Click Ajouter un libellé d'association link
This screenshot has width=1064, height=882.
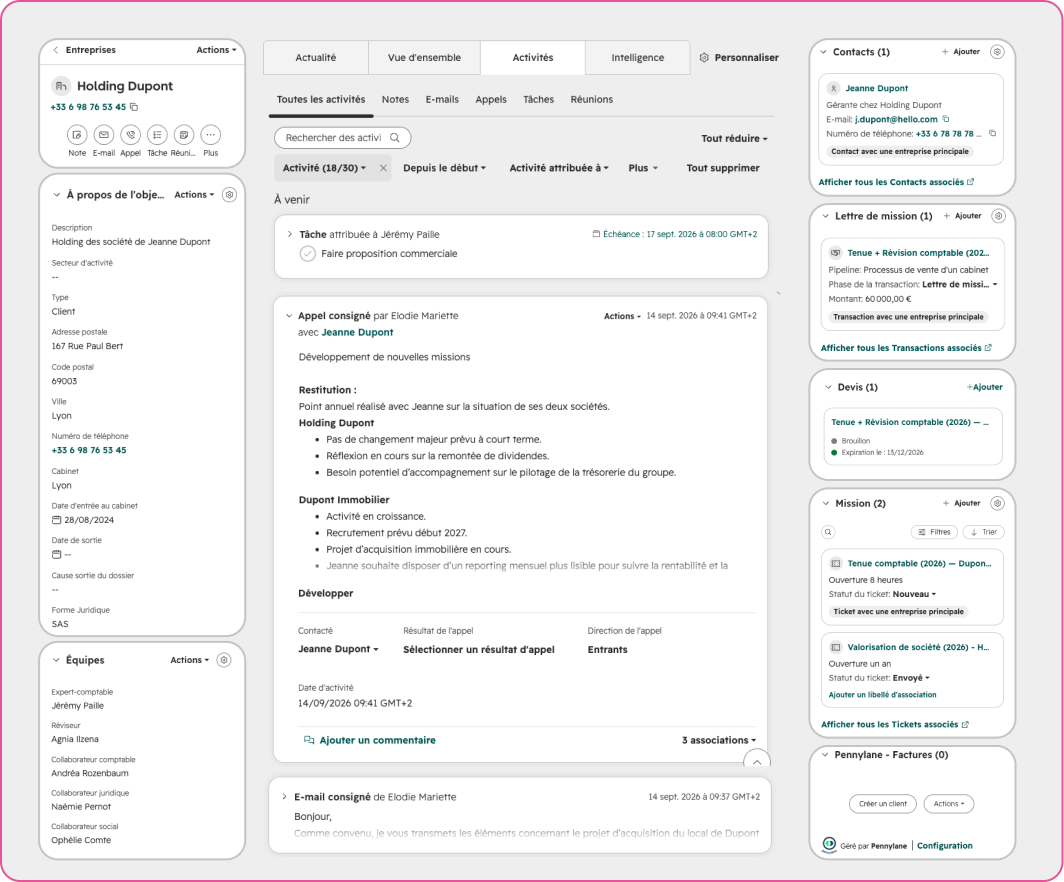coord(882,695)
